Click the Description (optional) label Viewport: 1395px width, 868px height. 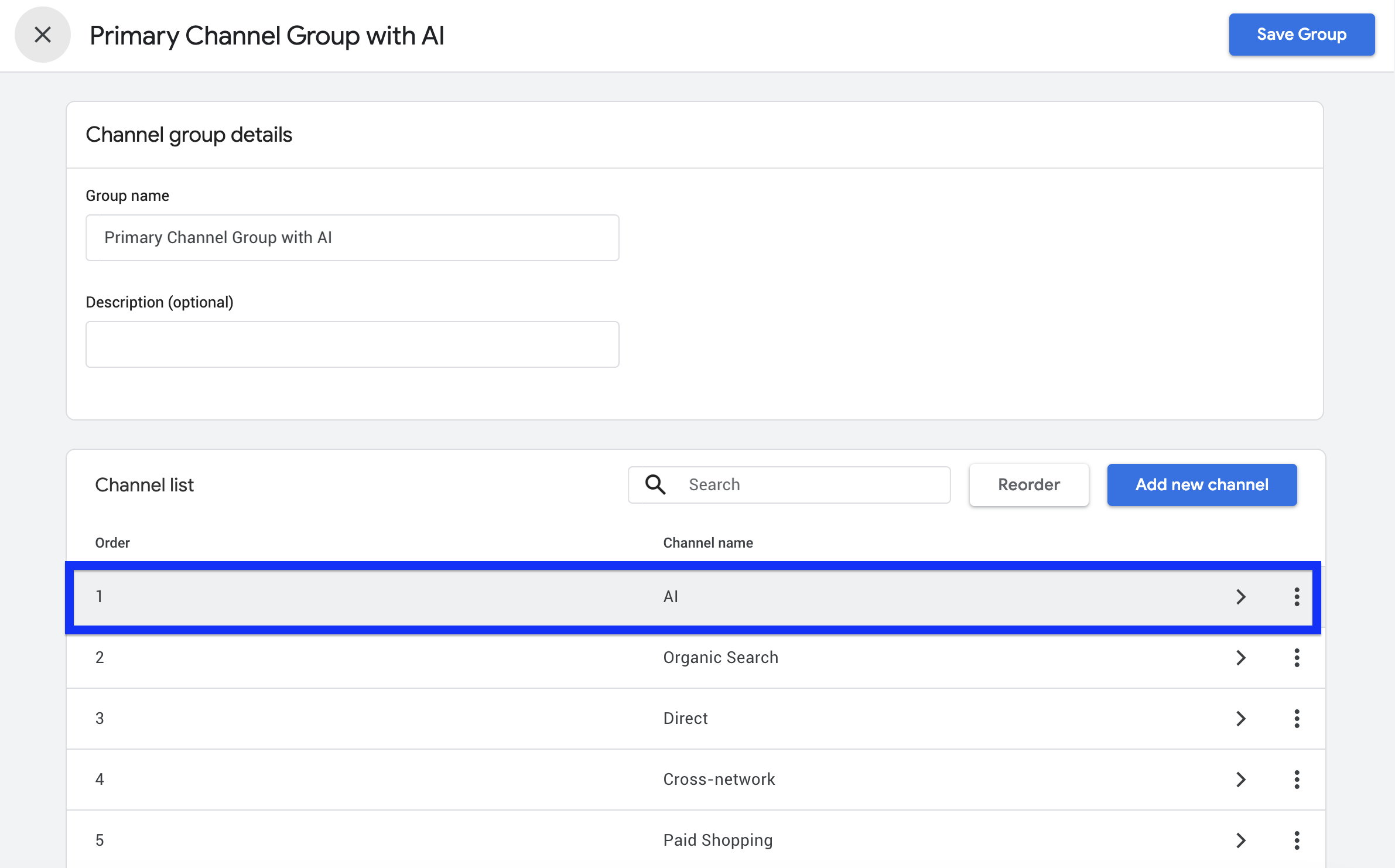point(159,302)
